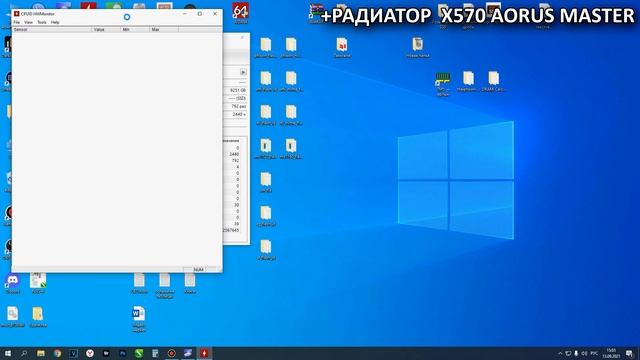Open the red record app in the taskbar
This screenshot has height=360, width=640.
[x=171, y=353]
